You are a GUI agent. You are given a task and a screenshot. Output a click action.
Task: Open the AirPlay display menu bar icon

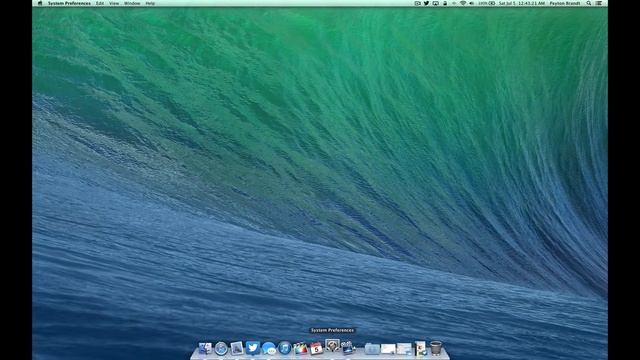(x=436, y=3)
